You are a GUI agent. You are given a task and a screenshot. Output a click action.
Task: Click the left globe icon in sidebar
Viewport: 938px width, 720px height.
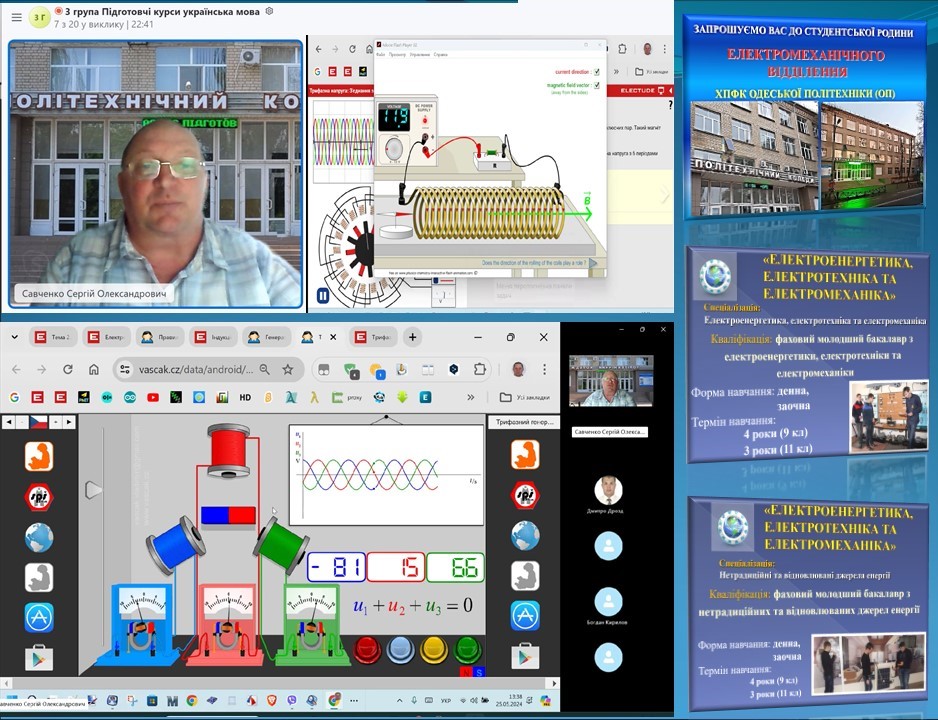39,537
